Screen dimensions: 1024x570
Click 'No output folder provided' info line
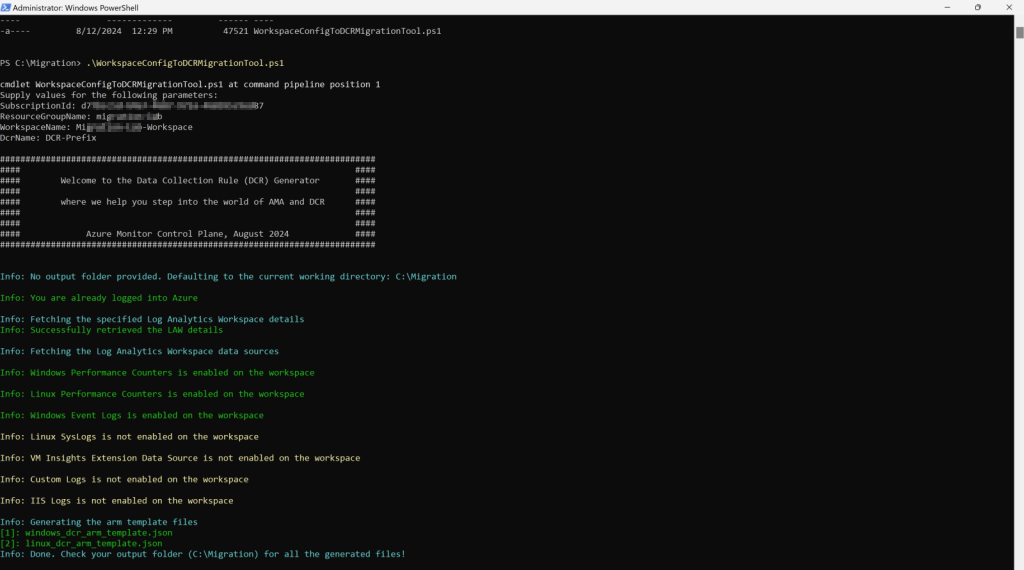(x=228, y=276)
